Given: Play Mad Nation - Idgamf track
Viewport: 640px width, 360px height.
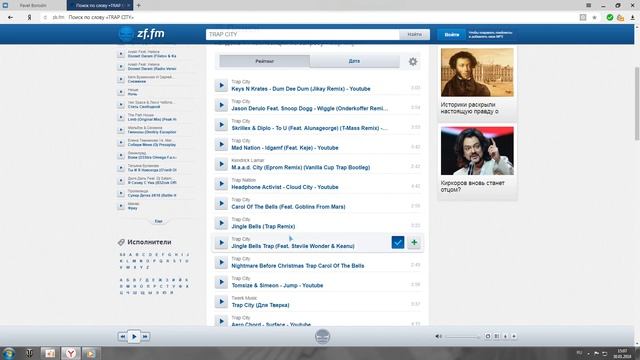Looking at the screenshot, I should 221,144.
